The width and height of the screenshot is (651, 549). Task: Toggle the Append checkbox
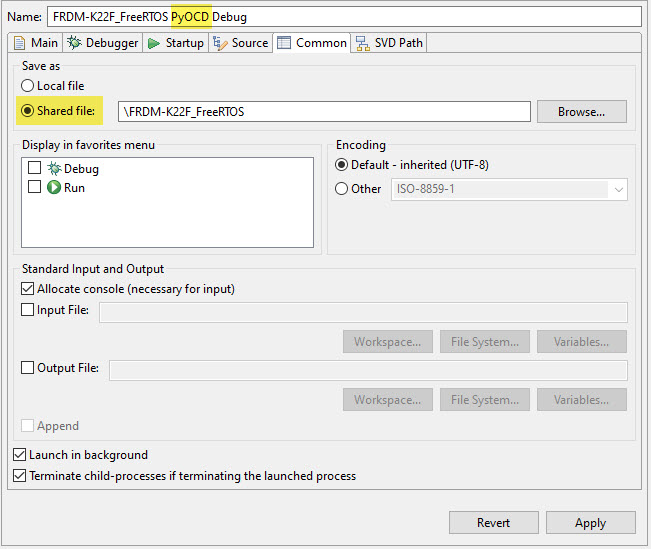click(x=27, y=426)
